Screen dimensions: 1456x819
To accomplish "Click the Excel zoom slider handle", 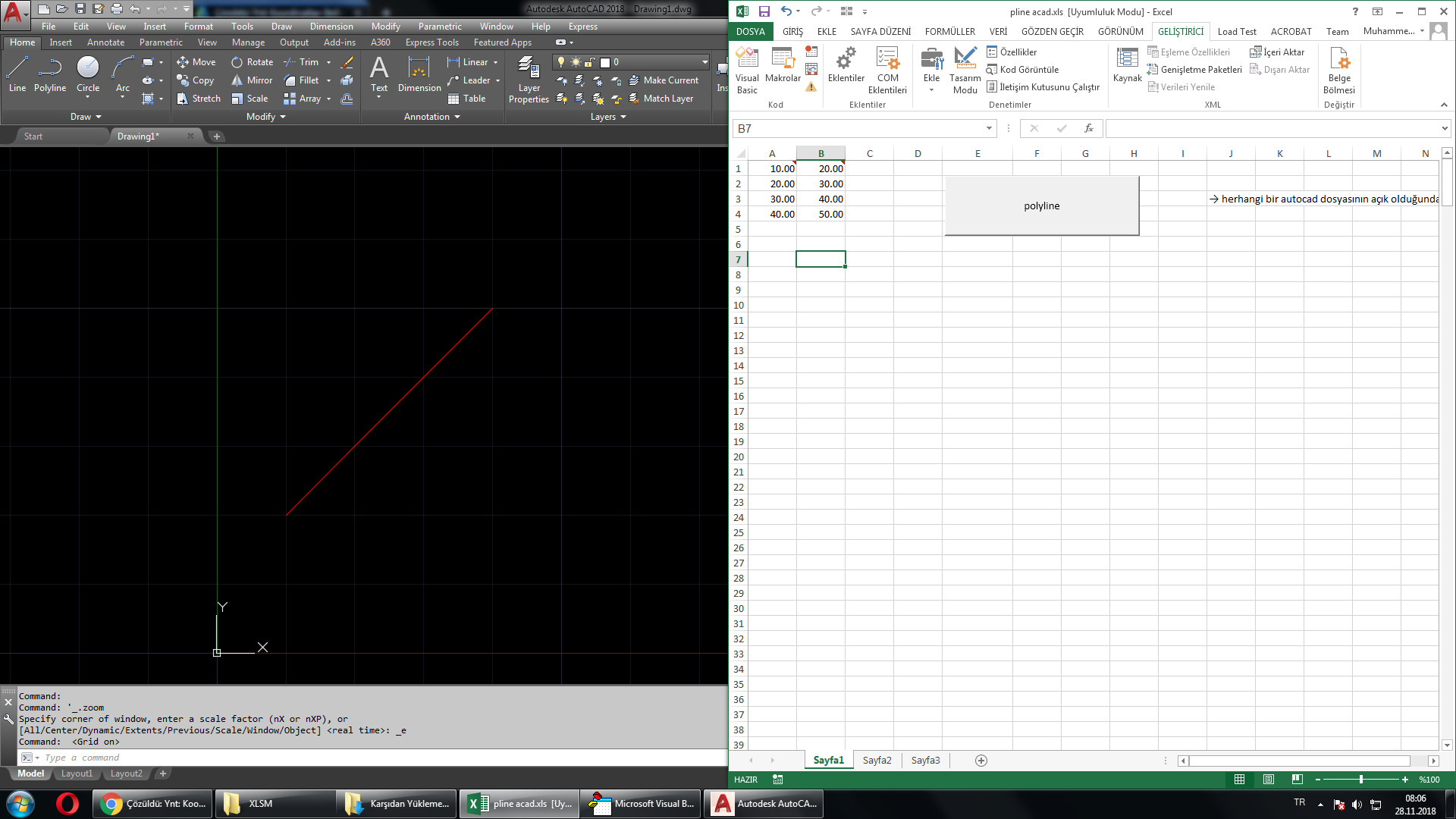I will [x=1361, y=780].
